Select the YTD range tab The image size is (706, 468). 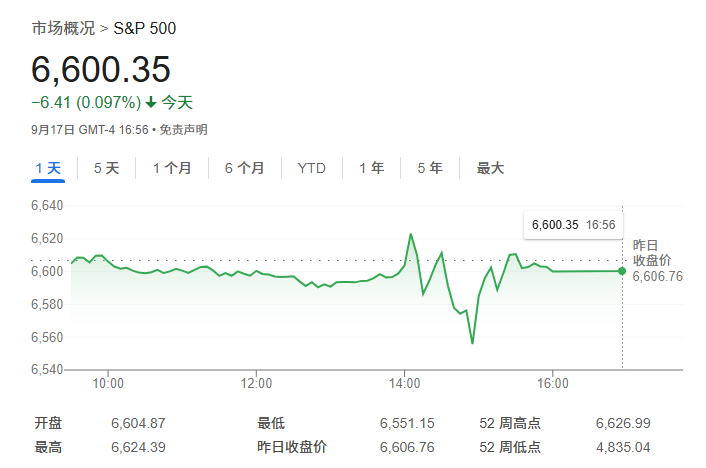tap(311, 168)
